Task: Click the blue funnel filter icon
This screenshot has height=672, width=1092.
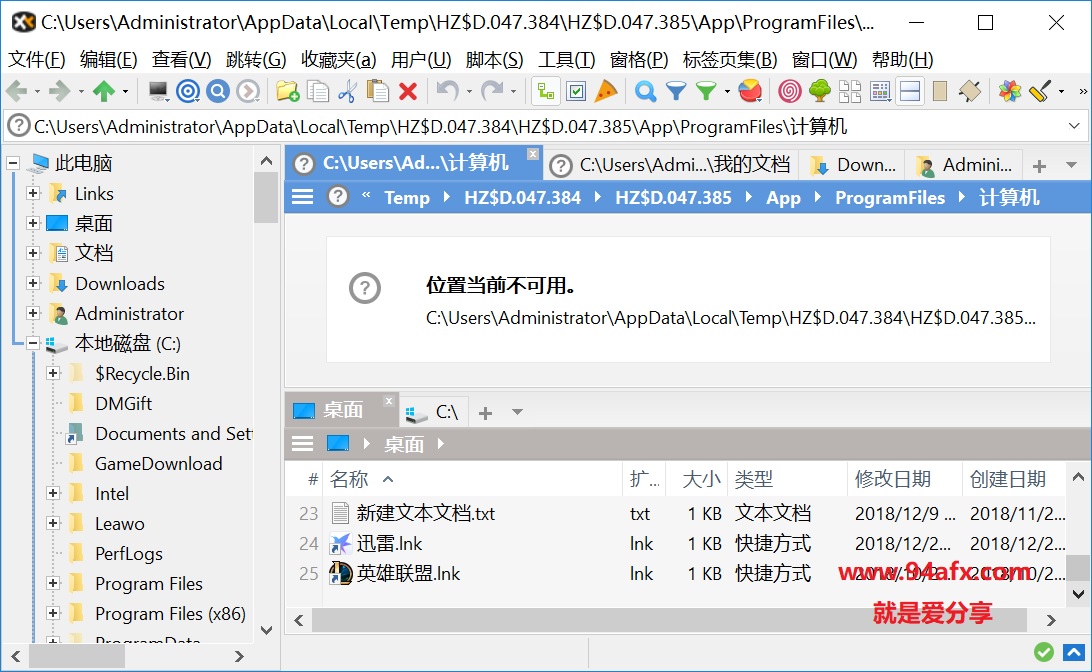Action: tap(676, 91)
